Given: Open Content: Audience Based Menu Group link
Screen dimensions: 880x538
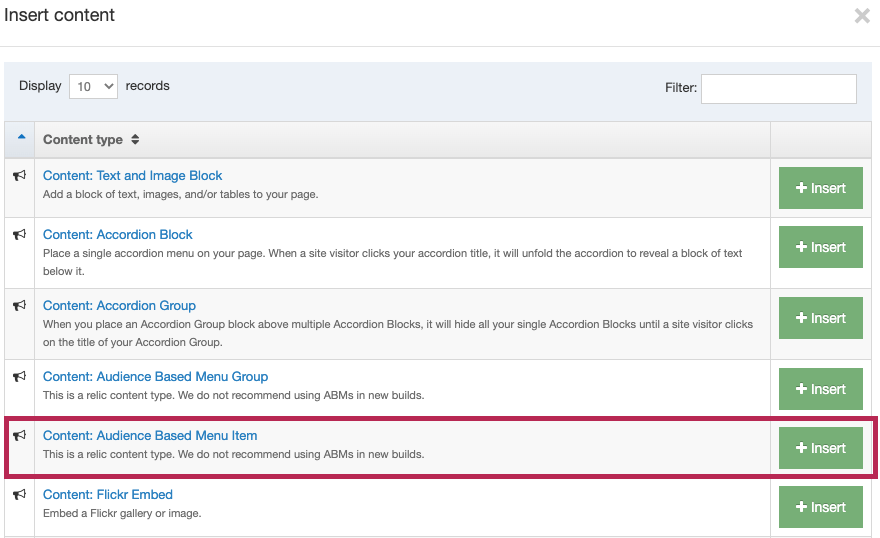Looking at the screenshot, I should 155,377.
